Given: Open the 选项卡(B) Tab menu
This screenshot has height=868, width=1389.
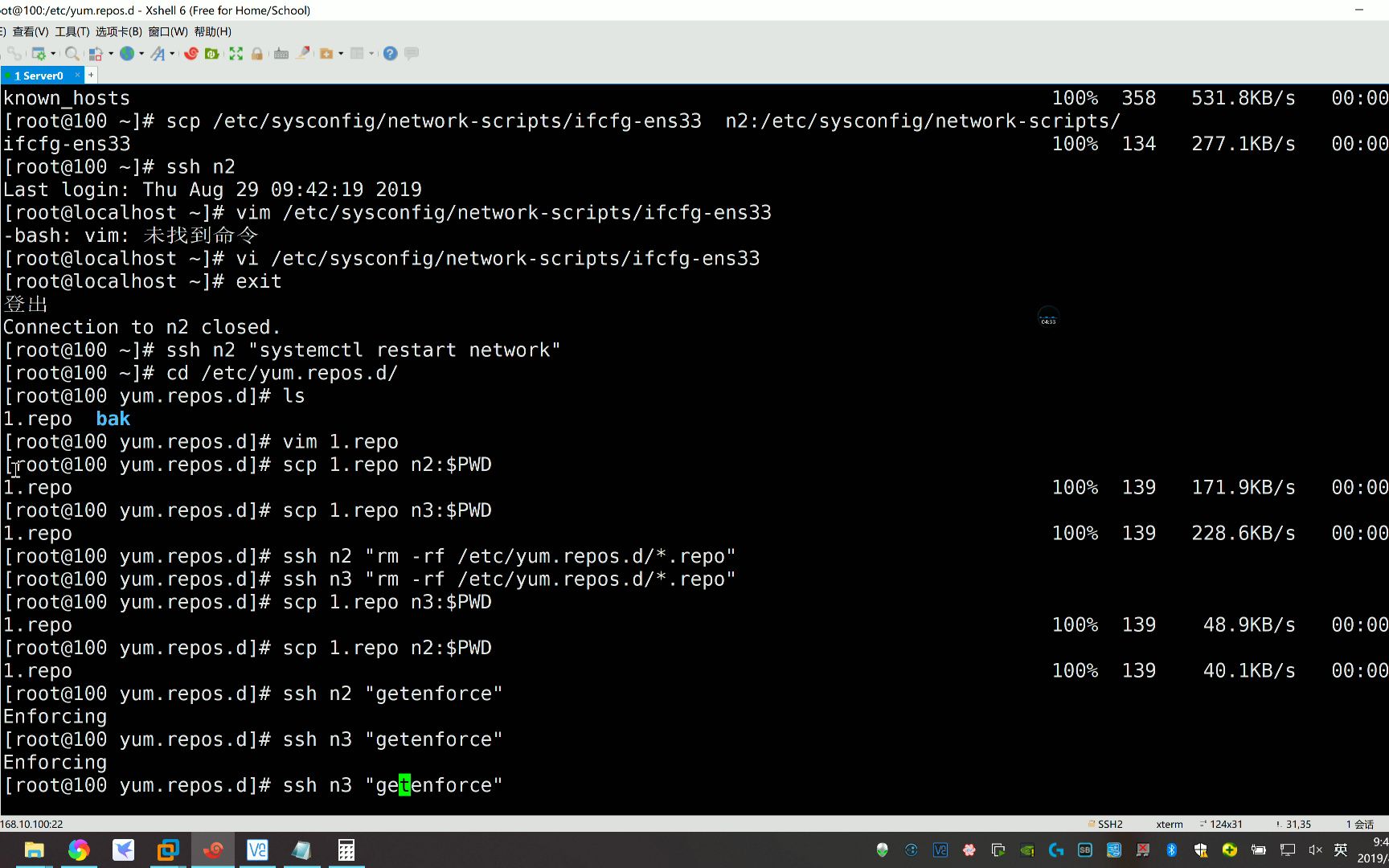Looking at the screenshot, I should [x=118, y=31].
